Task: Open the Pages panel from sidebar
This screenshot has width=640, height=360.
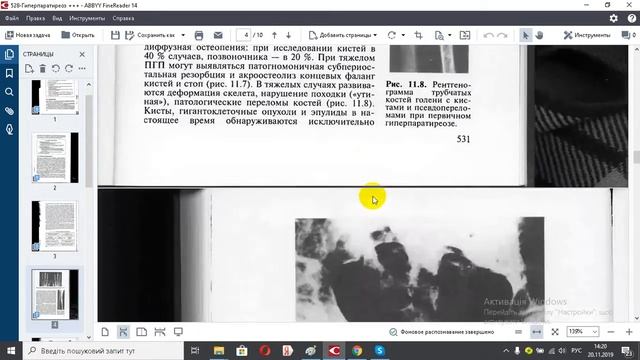Action: [9, 54]
